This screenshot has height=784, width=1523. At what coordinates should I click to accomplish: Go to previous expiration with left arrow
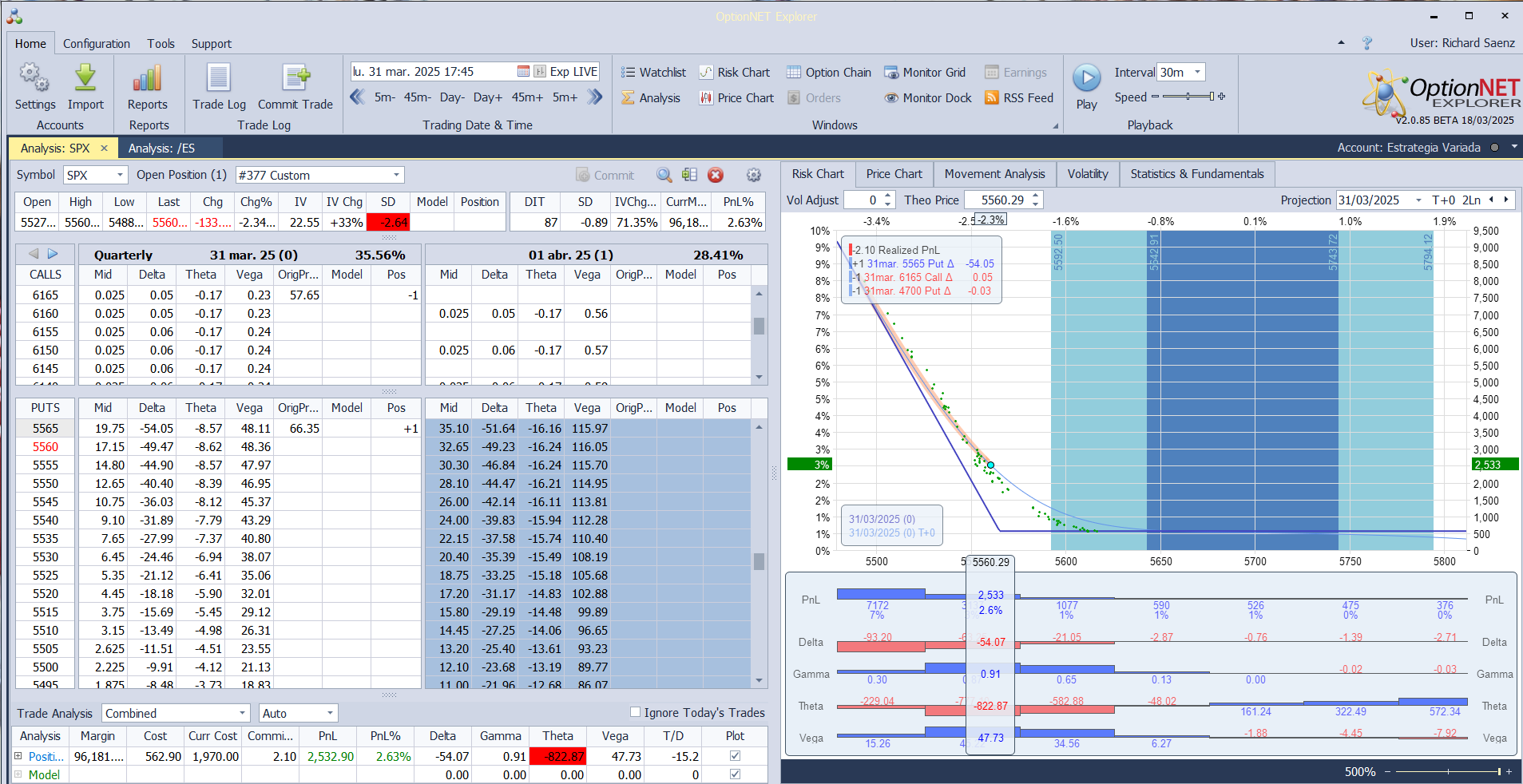click(x=34, y=254)
